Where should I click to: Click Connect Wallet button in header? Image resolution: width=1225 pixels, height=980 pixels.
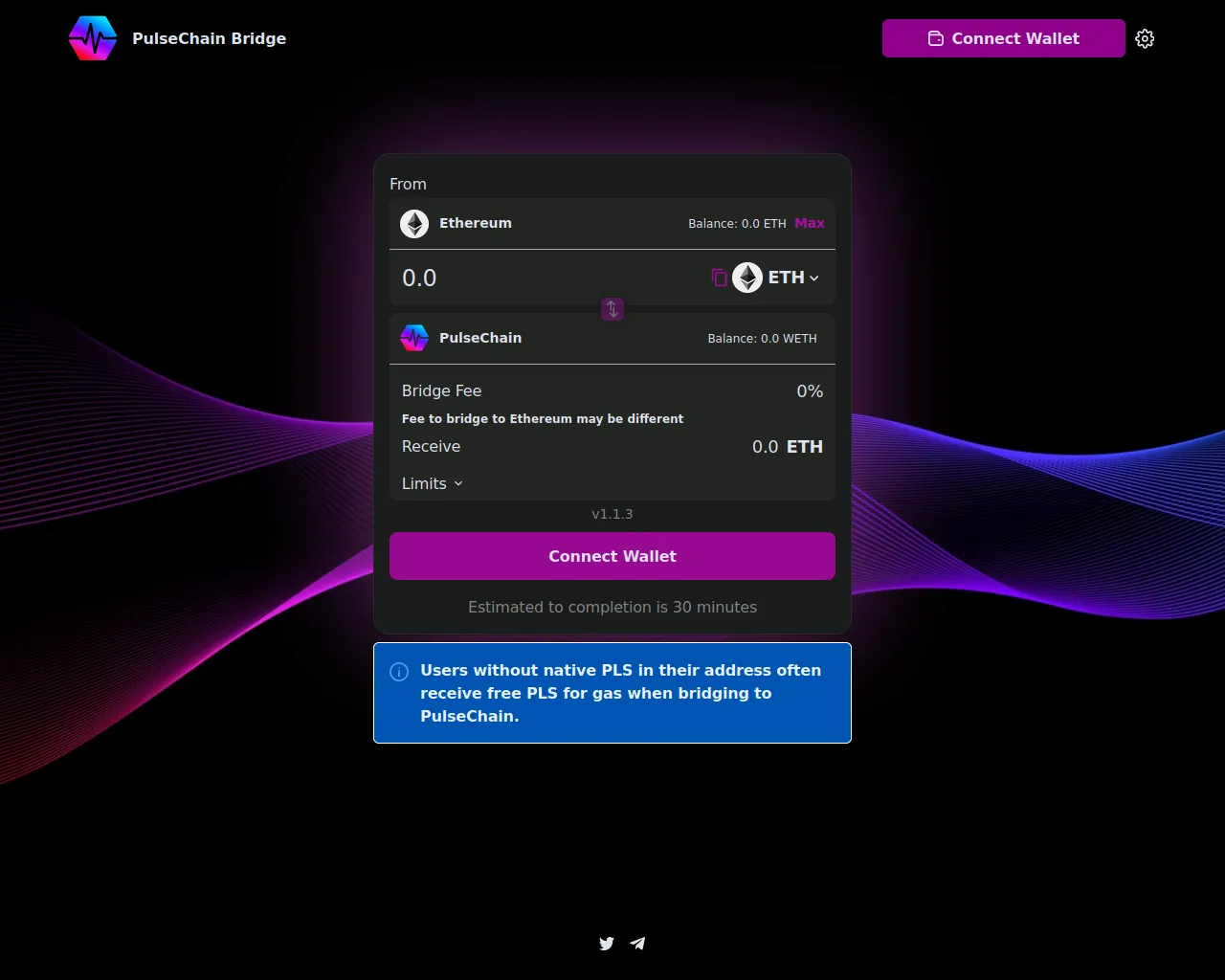[1003, 38]
